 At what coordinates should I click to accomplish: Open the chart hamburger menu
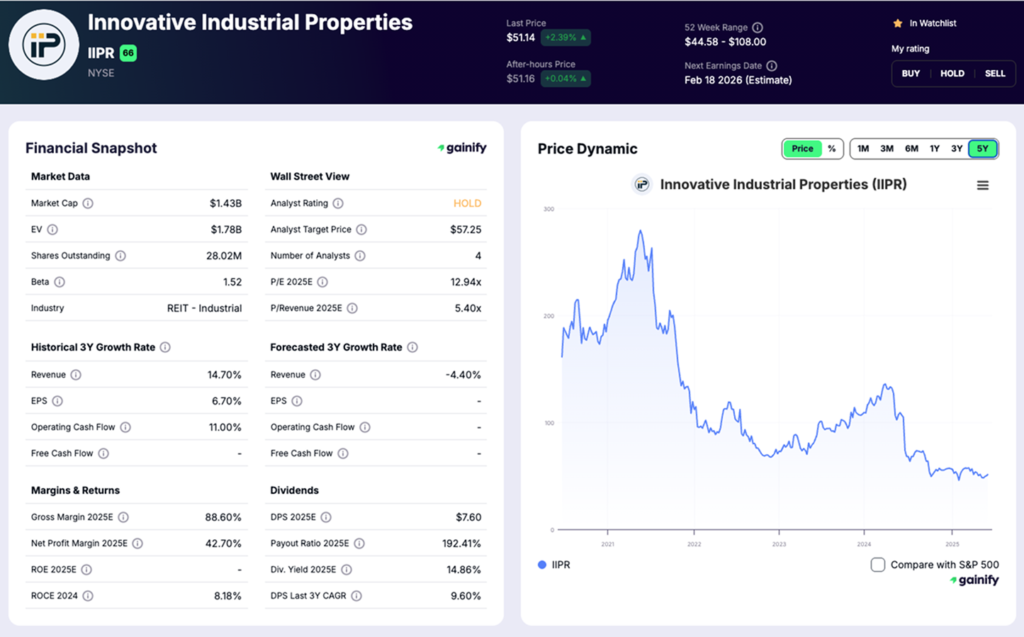pos(983,184)
